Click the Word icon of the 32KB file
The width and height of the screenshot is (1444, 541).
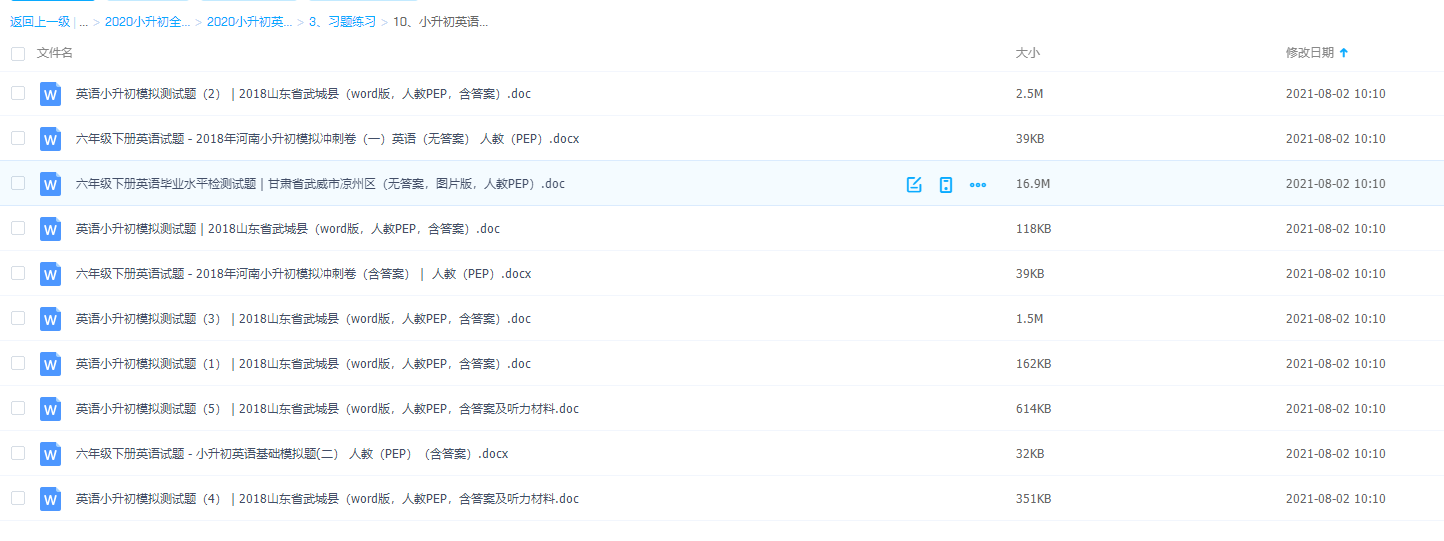coord(50,454)
